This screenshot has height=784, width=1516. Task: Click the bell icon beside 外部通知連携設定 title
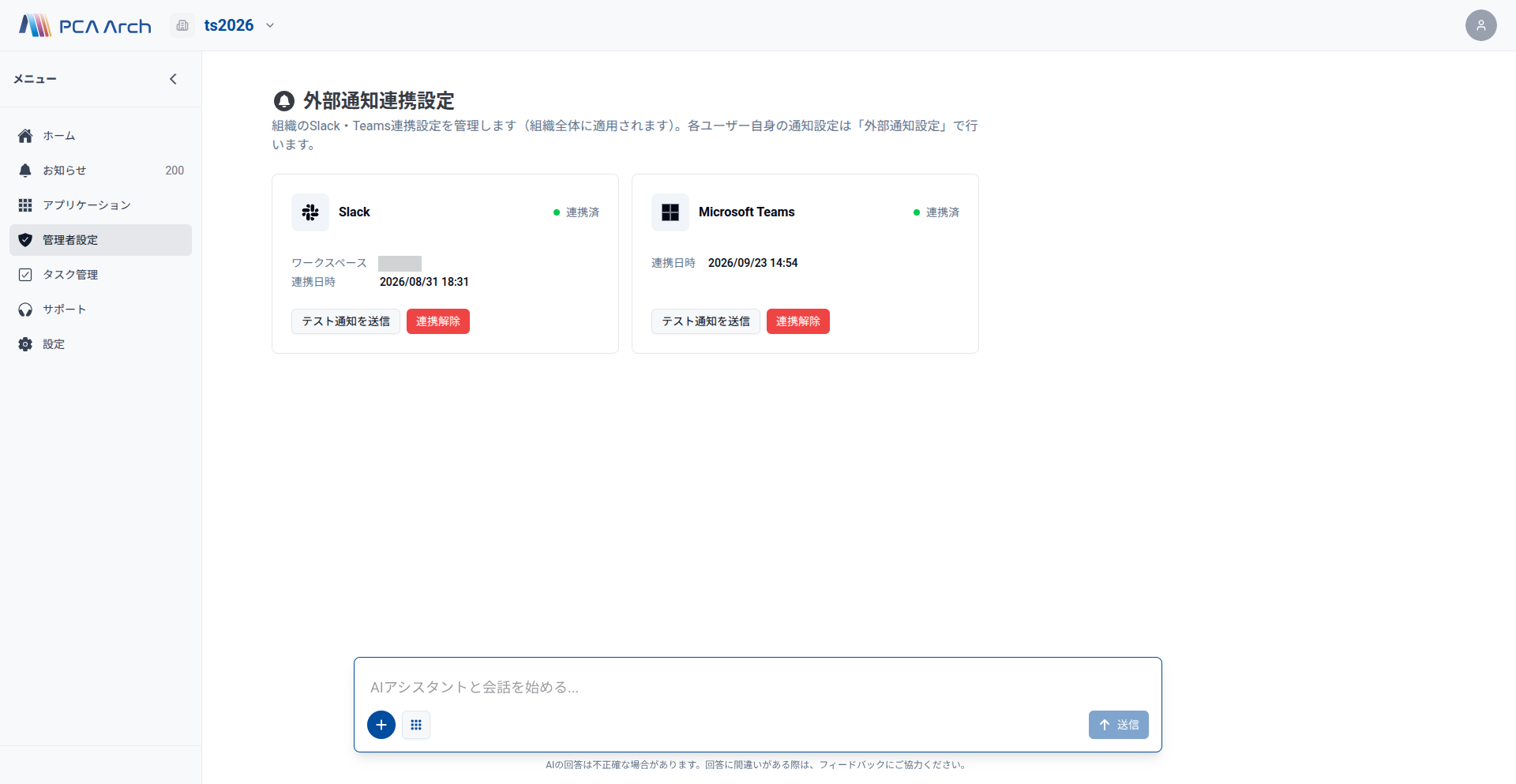283,101
